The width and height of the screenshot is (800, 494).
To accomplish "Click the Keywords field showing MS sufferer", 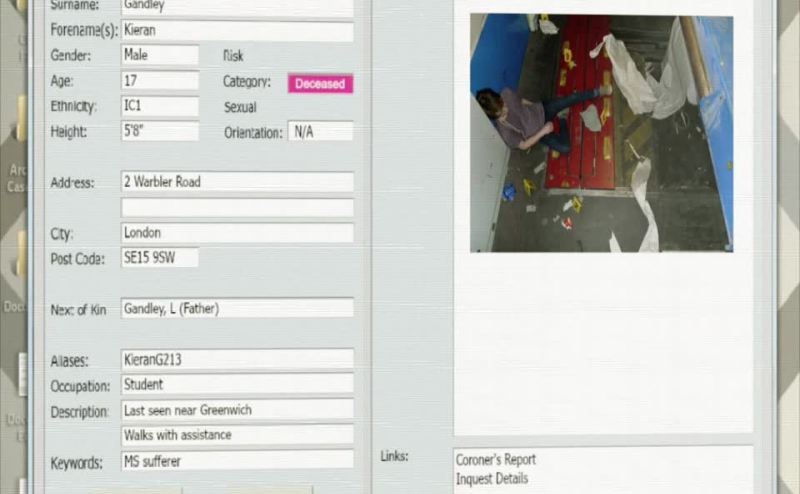I will (x=237, y=461).
